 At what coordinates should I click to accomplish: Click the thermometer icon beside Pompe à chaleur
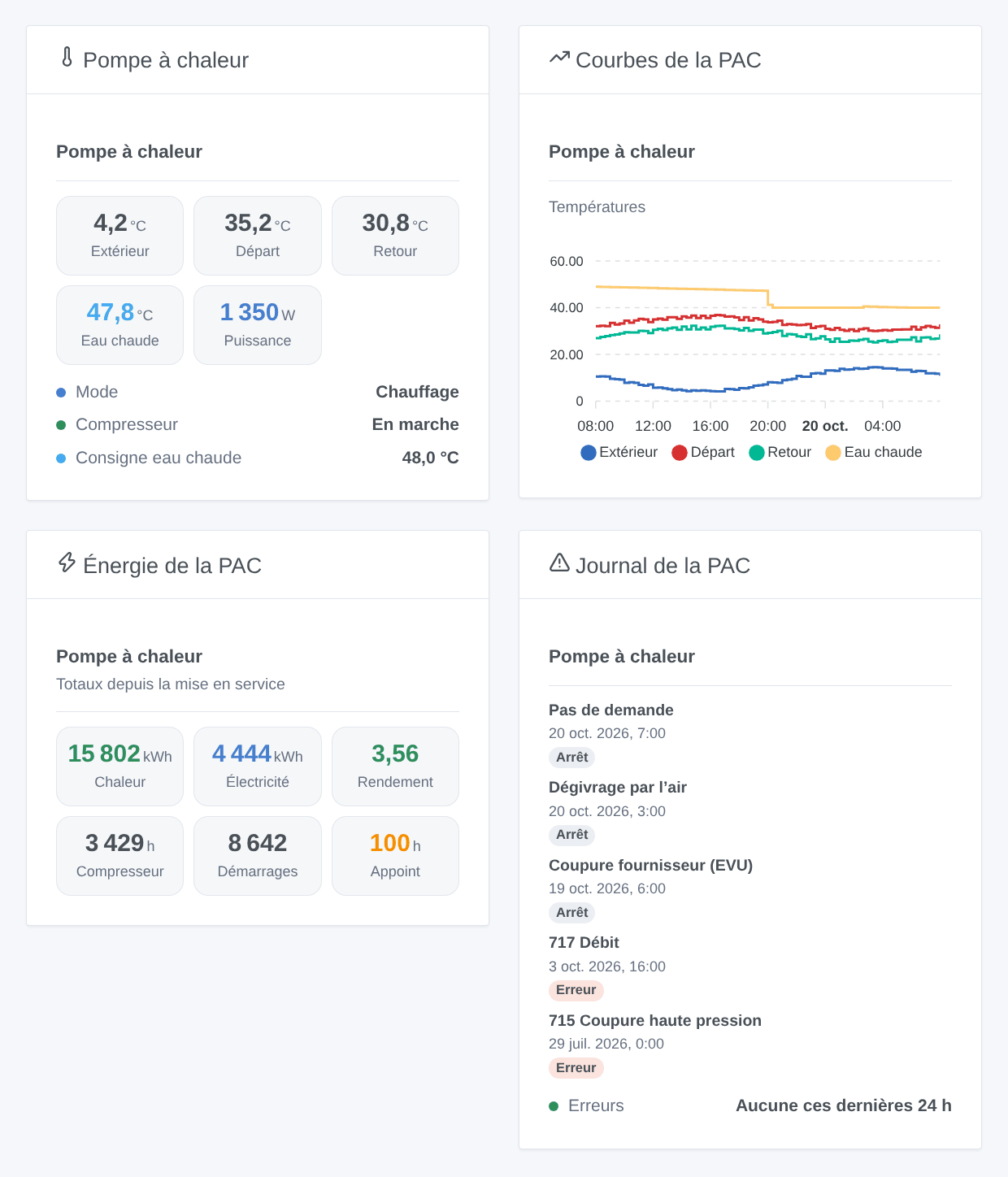pos(67,58)
